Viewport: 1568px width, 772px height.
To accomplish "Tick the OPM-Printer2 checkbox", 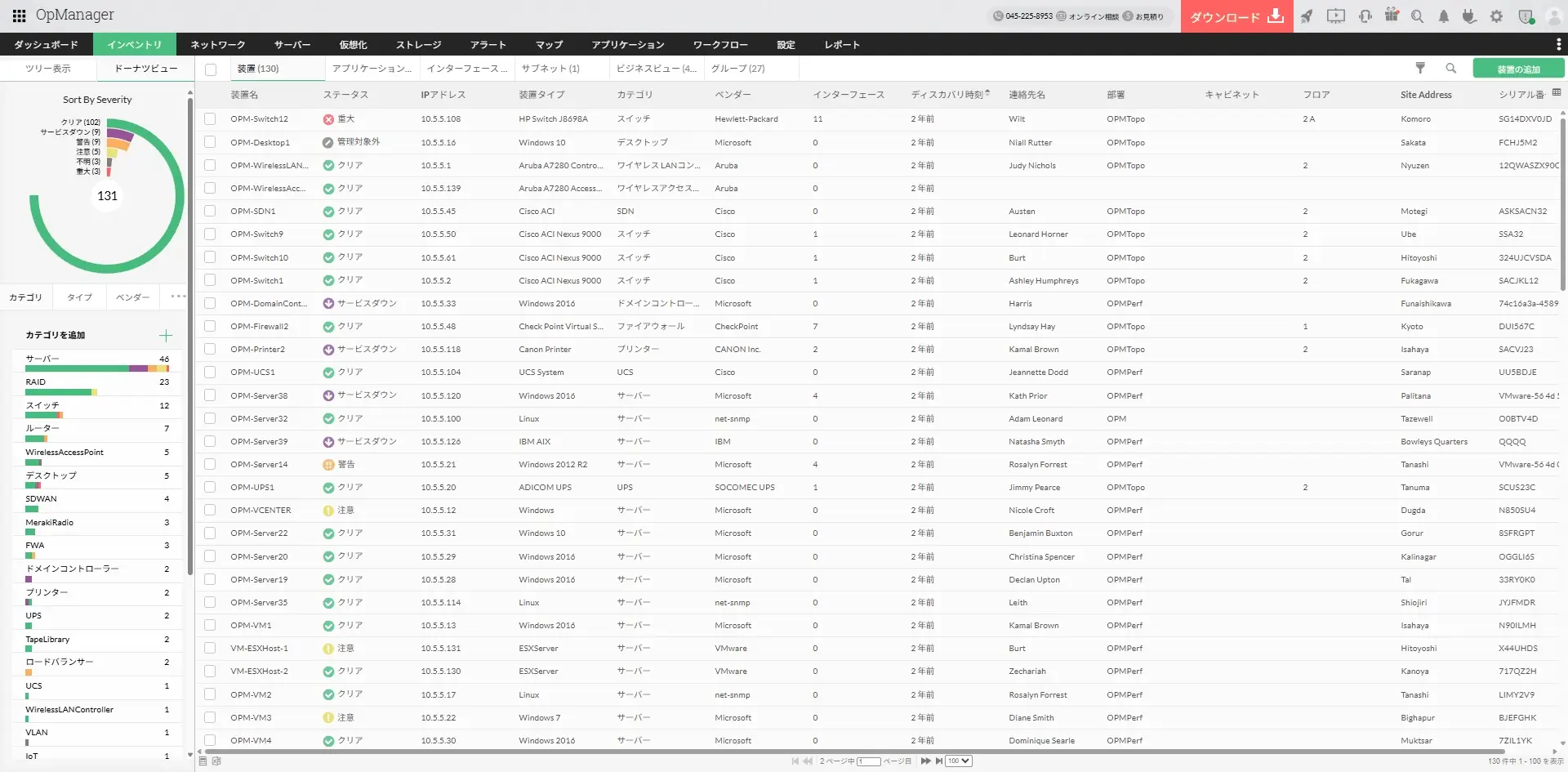I will [x=211, y=349].
